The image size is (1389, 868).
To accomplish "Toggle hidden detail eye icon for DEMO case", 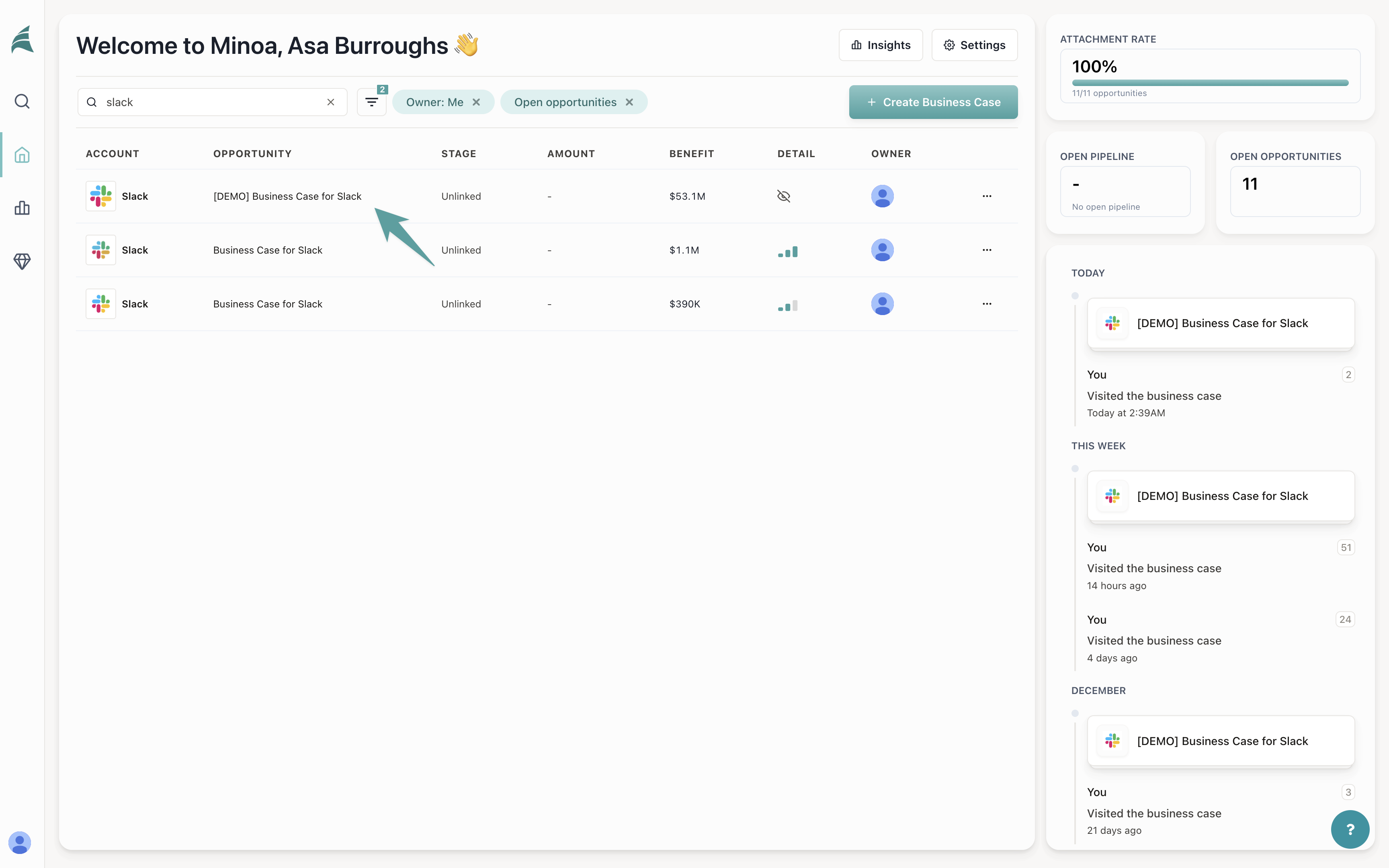I will point(783,197).
